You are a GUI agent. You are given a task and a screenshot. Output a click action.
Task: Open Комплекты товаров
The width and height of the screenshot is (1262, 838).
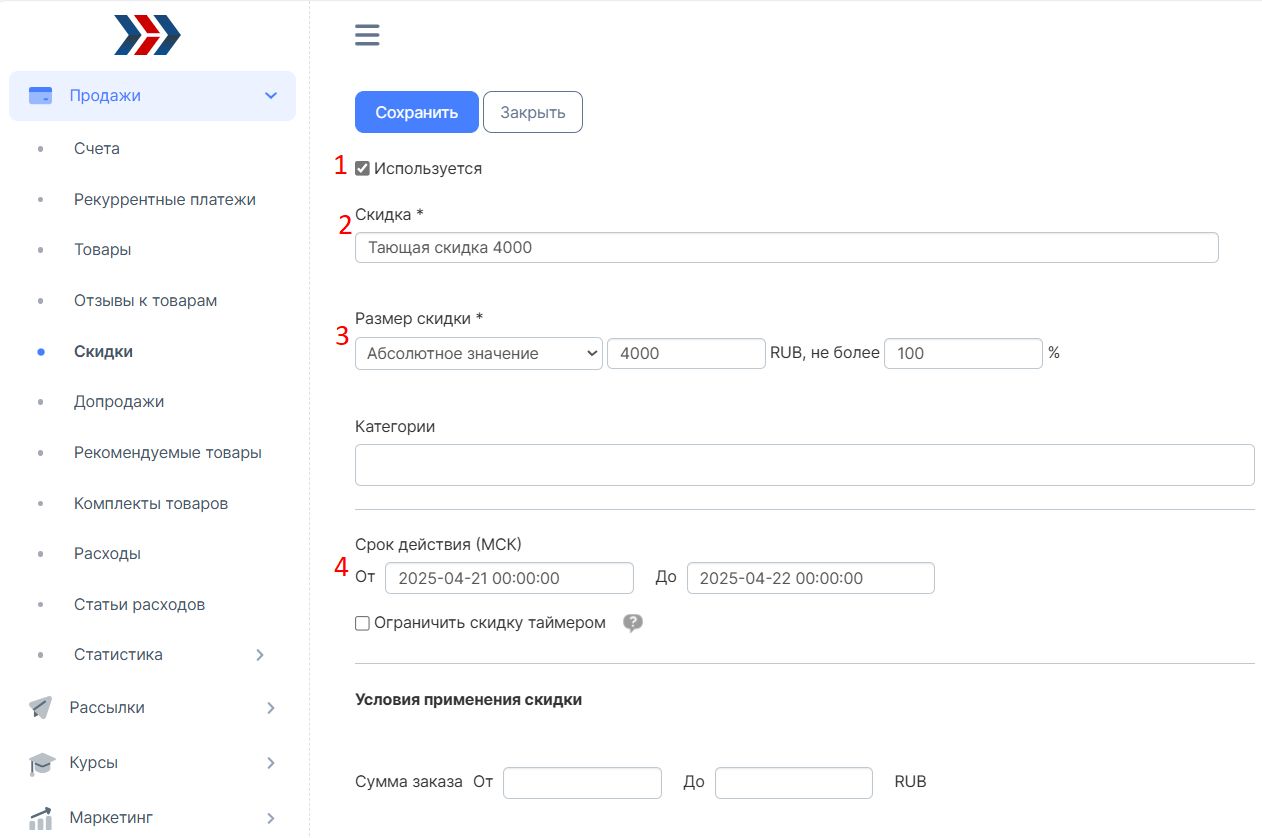click(151, 503)
